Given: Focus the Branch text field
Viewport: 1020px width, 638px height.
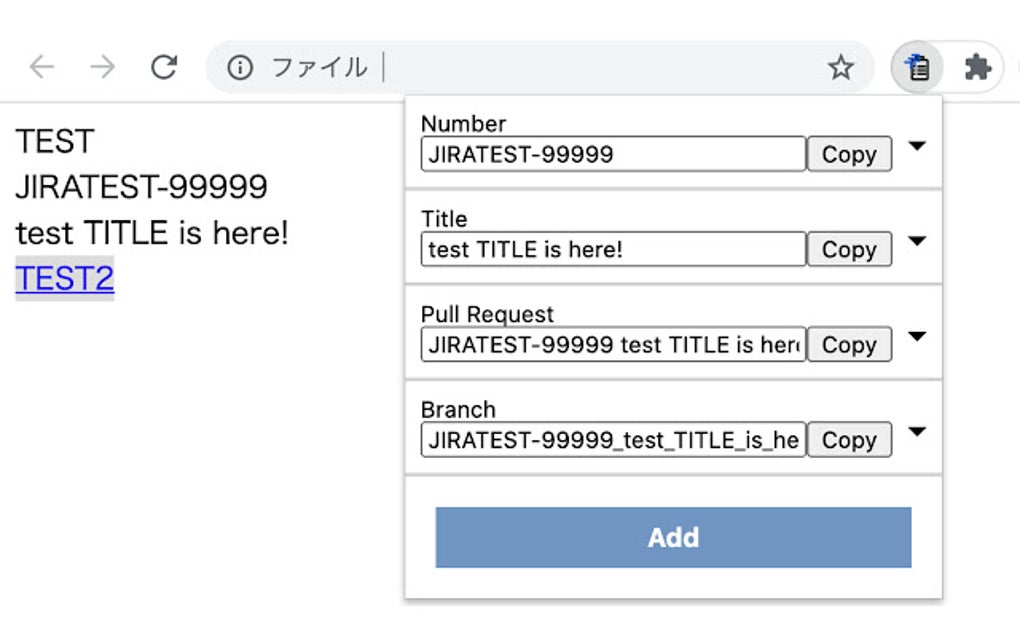Looking at the screenshot, I should pos(612,440).
